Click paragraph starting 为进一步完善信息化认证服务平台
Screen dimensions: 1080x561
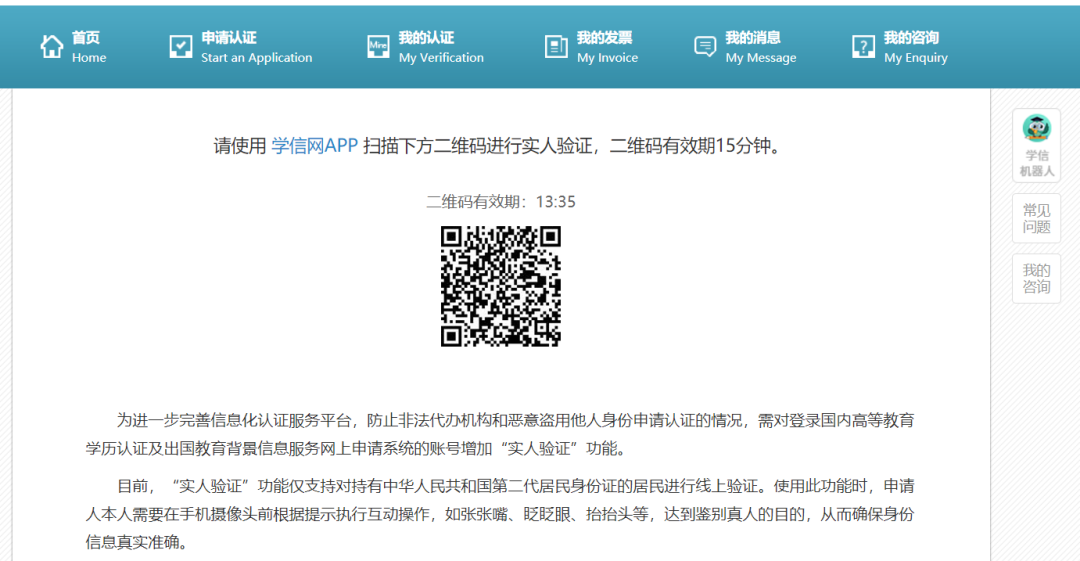[x=500, y=434]
